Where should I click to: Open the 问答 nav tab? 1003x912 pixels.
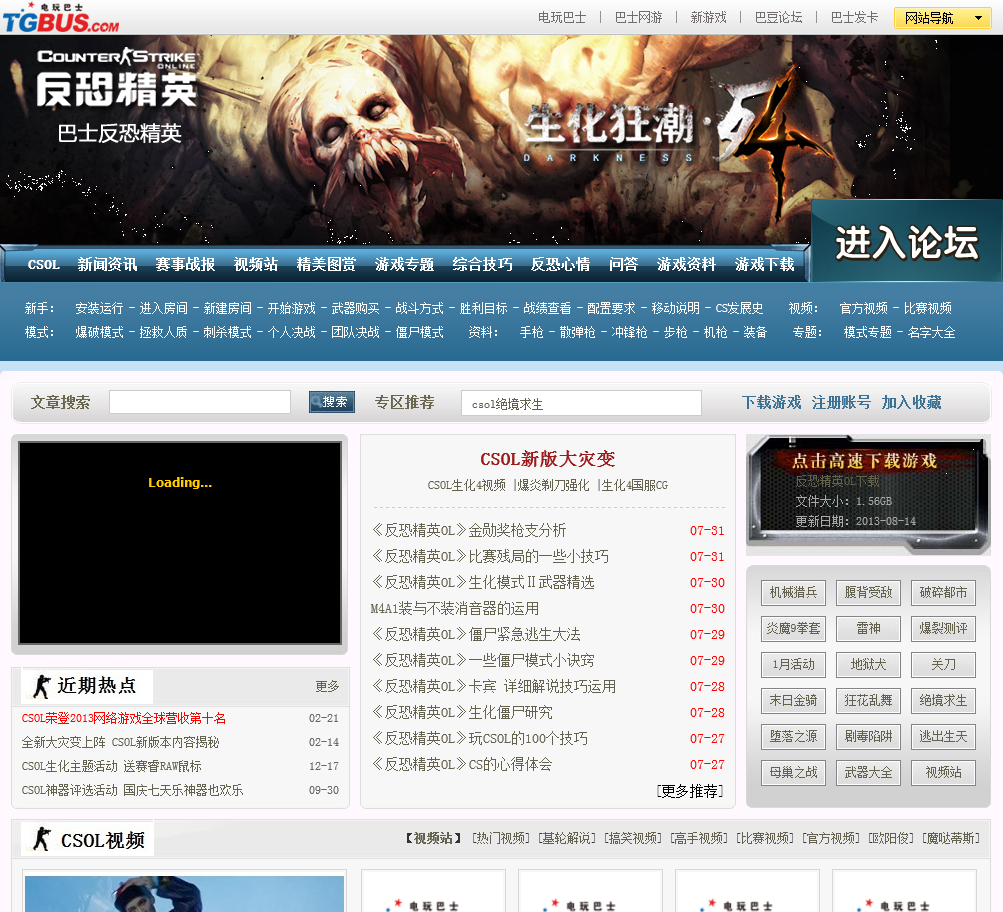point(623,265)
